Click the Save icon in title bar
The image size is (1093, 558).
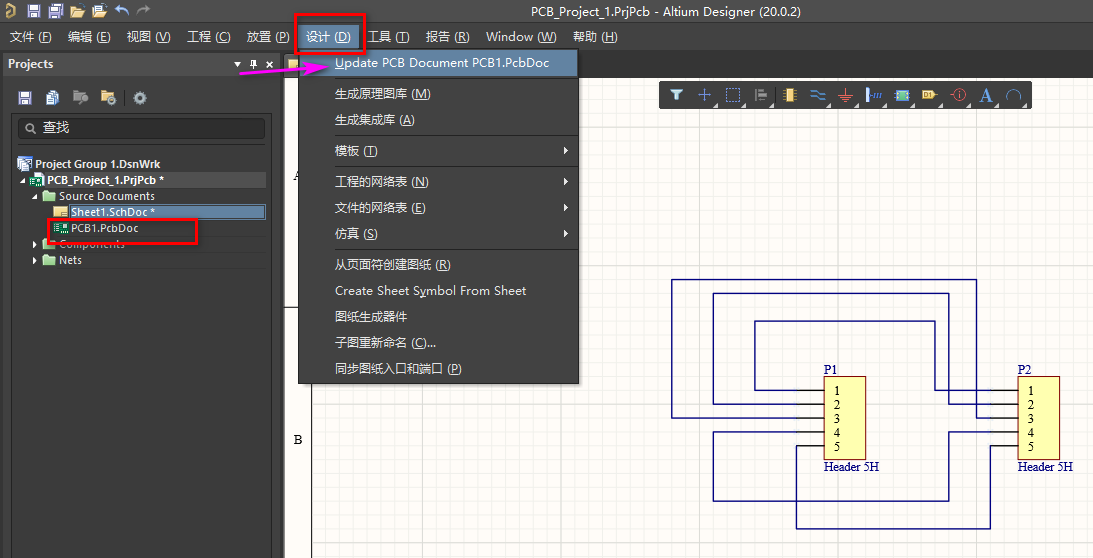point(33,10)
